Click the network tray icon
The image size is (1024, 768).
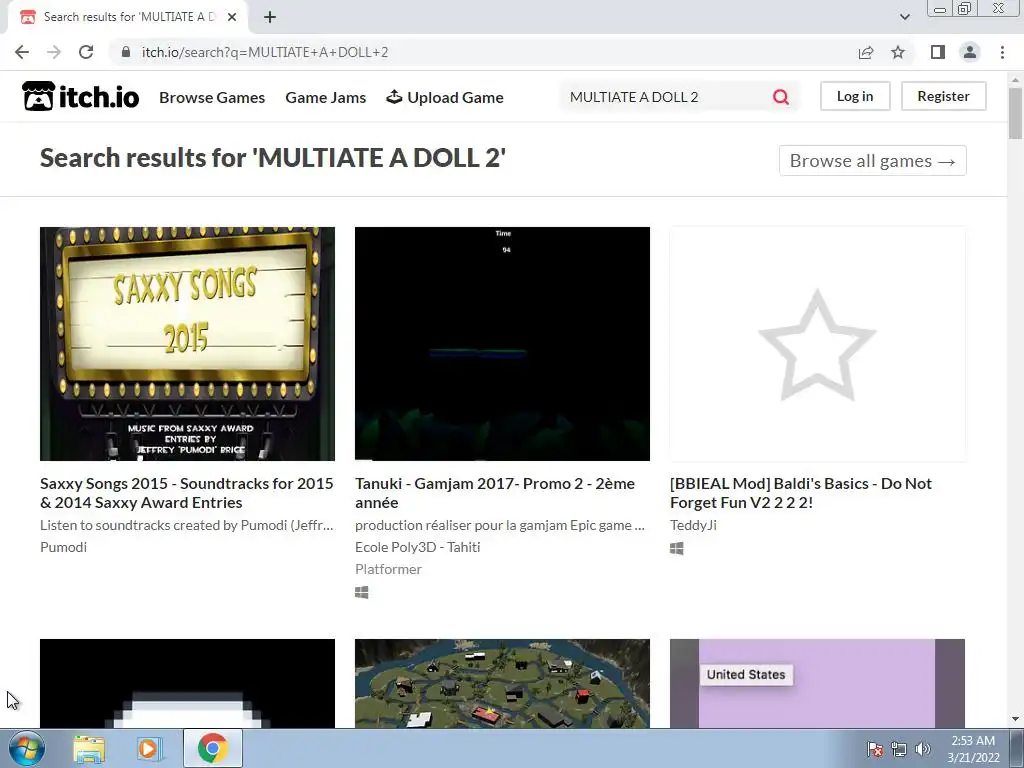pyautogui.click(x=899, y=749)
